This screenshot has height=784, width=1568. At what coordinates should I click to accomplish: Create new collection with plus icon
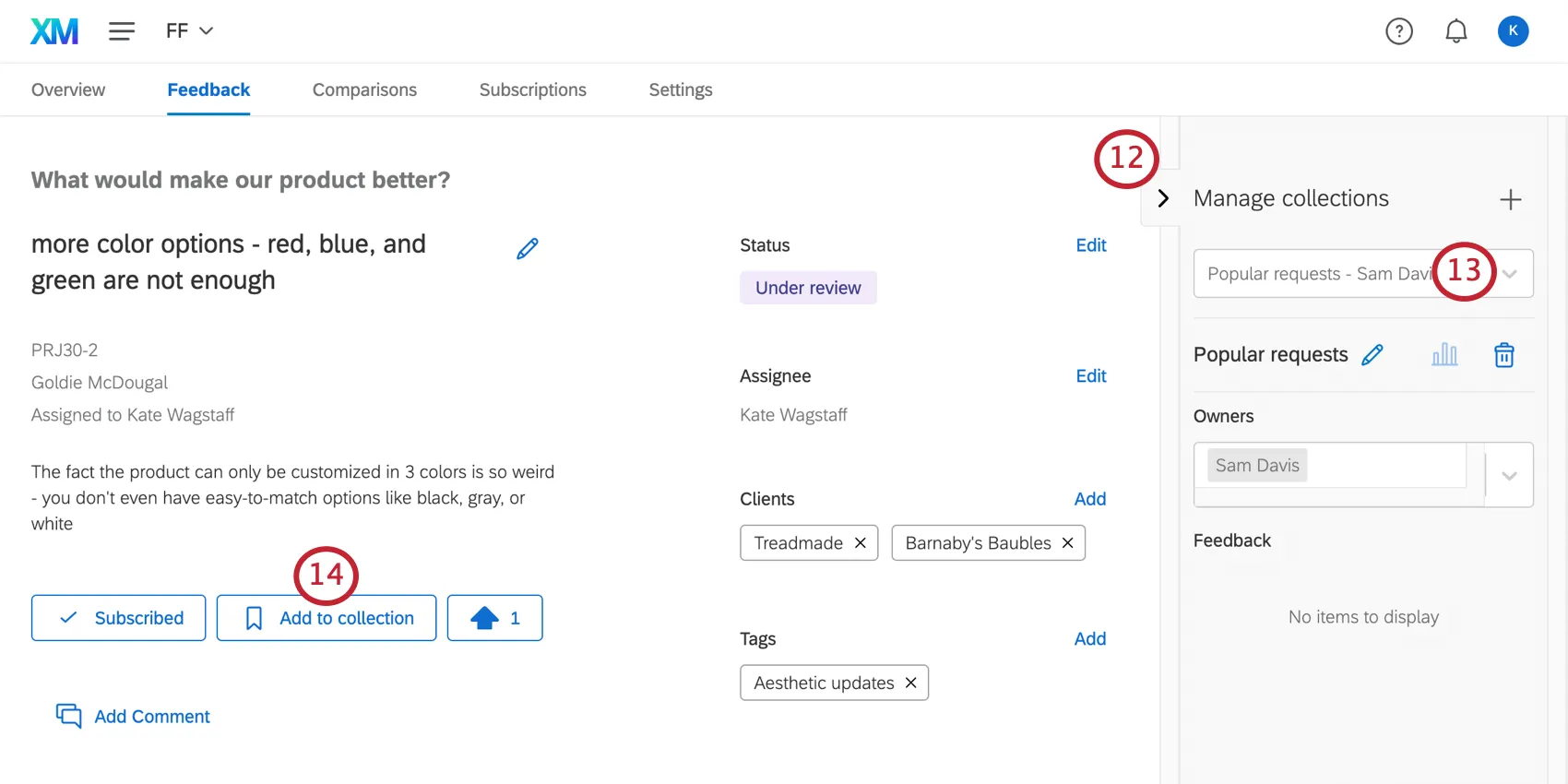[1510, 199]
